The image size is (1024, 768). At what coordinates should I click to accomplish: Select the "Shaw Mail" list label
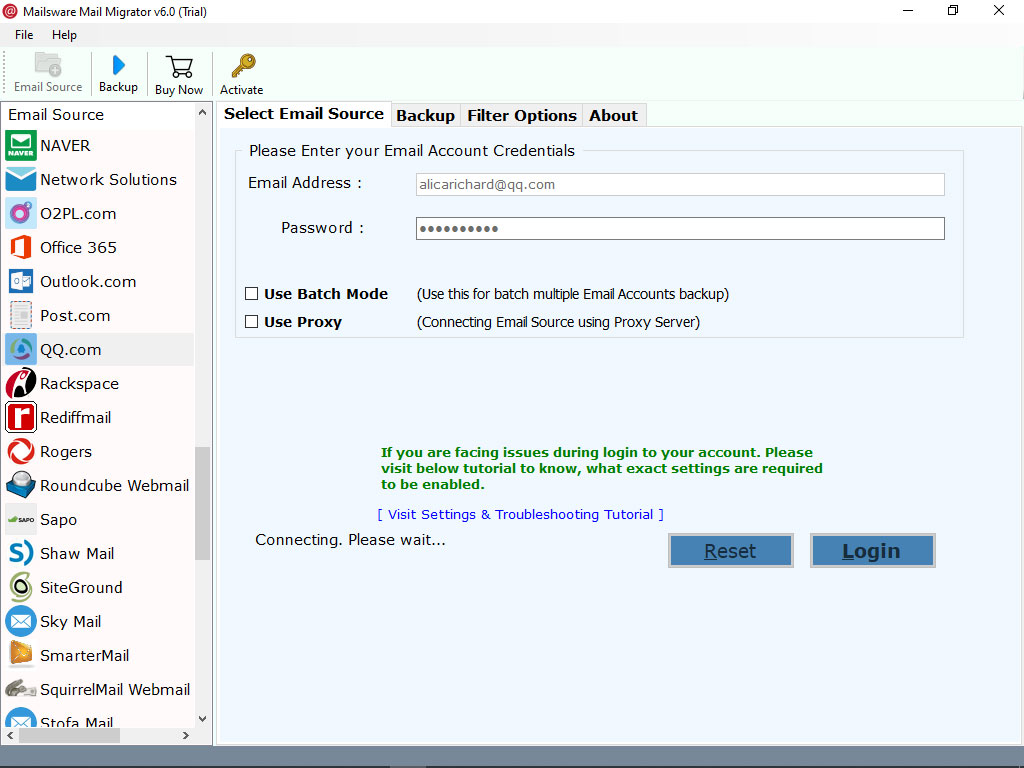[x=77, y=553]
